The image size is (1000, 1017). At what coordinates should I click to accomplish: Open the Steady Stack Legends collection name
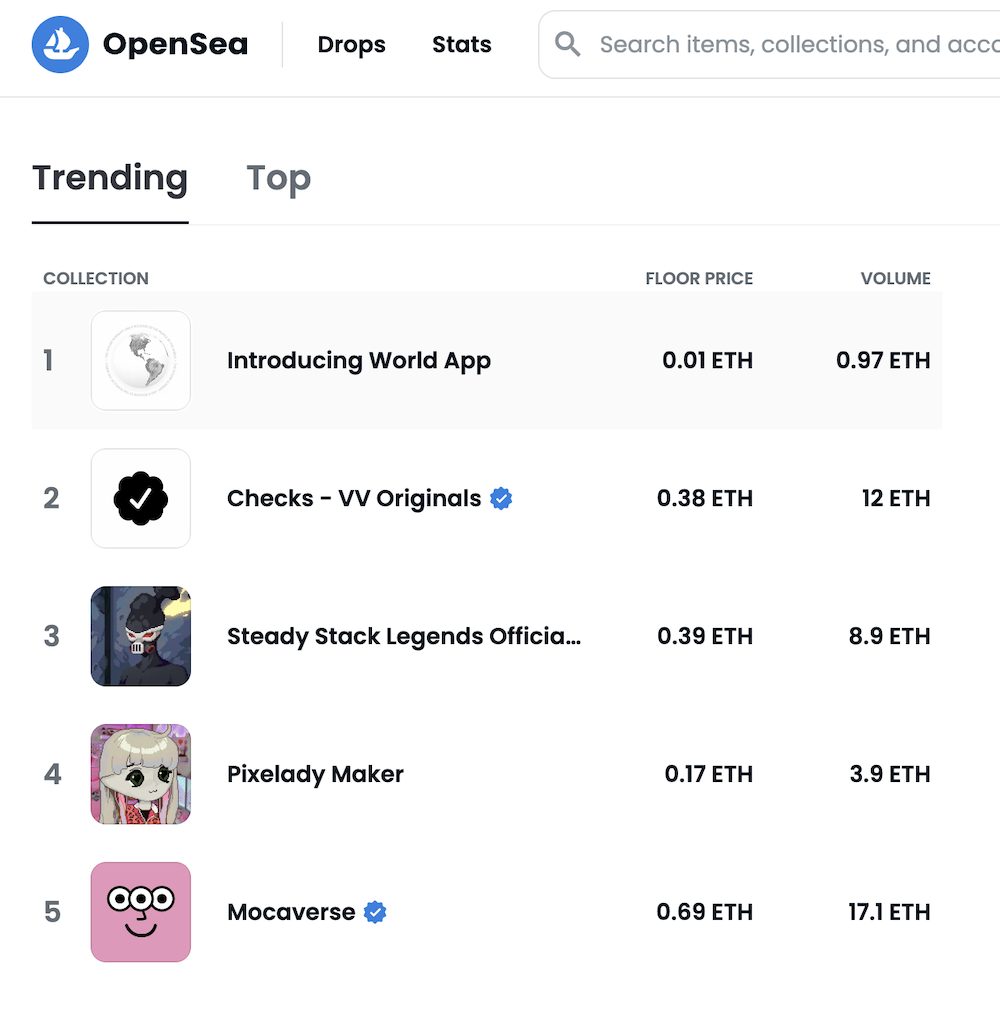403,636
